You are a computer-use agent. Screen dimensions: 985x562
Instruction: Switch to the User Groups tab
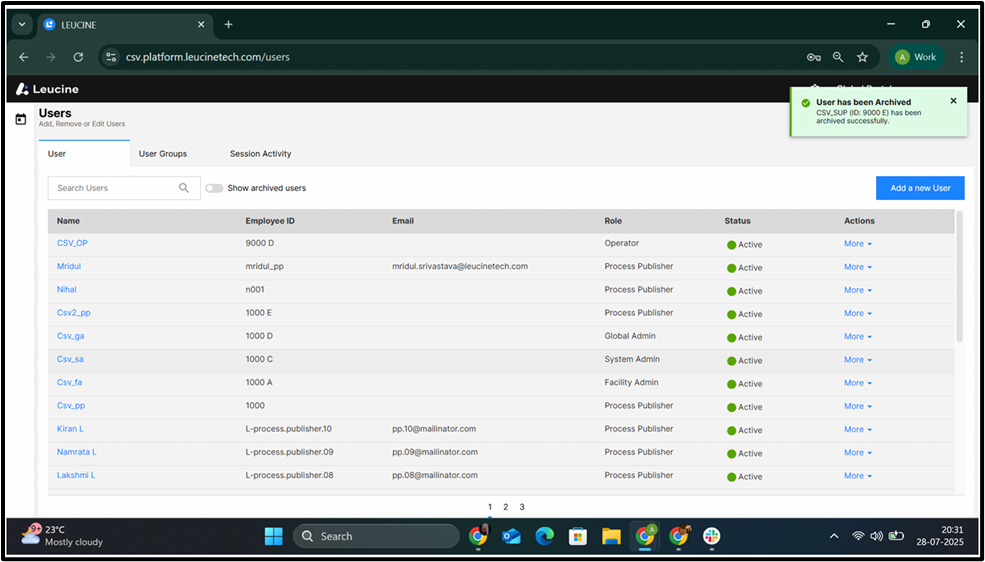pyautogui.click(x=163, y=154)
